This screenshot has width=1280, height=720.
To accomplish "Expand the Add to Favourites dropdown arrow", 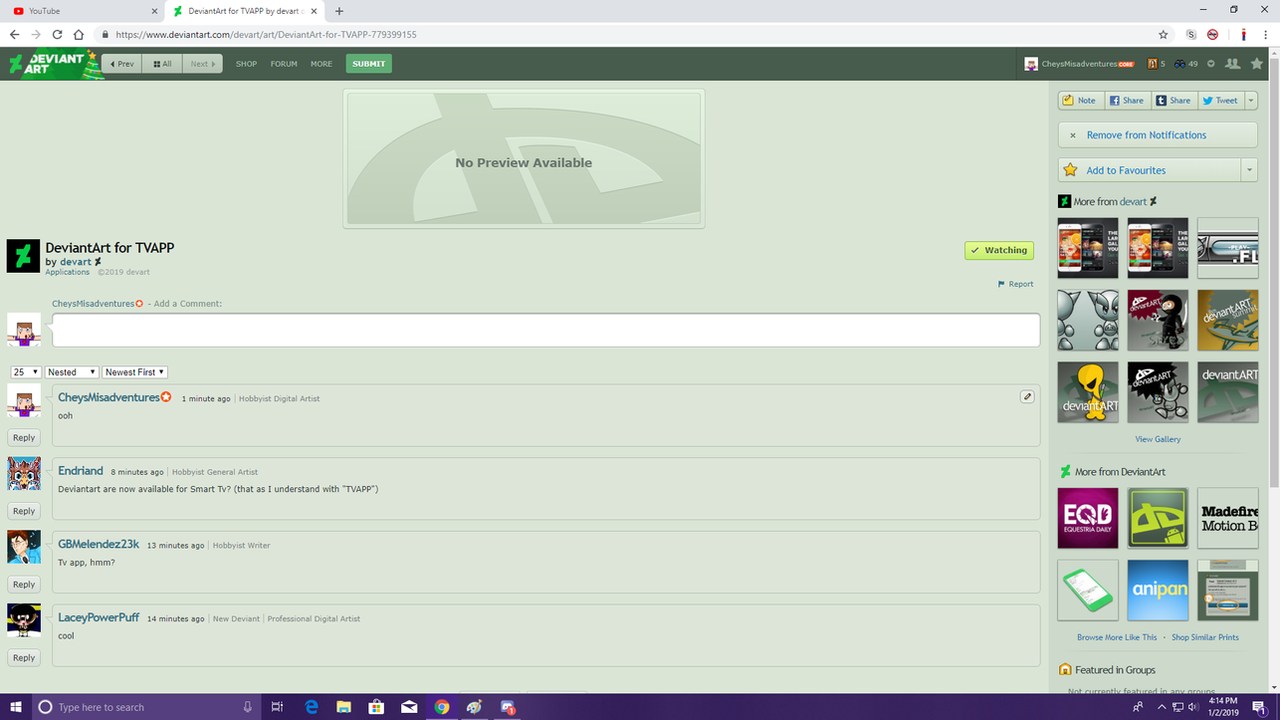I will tap(1249, 170).
